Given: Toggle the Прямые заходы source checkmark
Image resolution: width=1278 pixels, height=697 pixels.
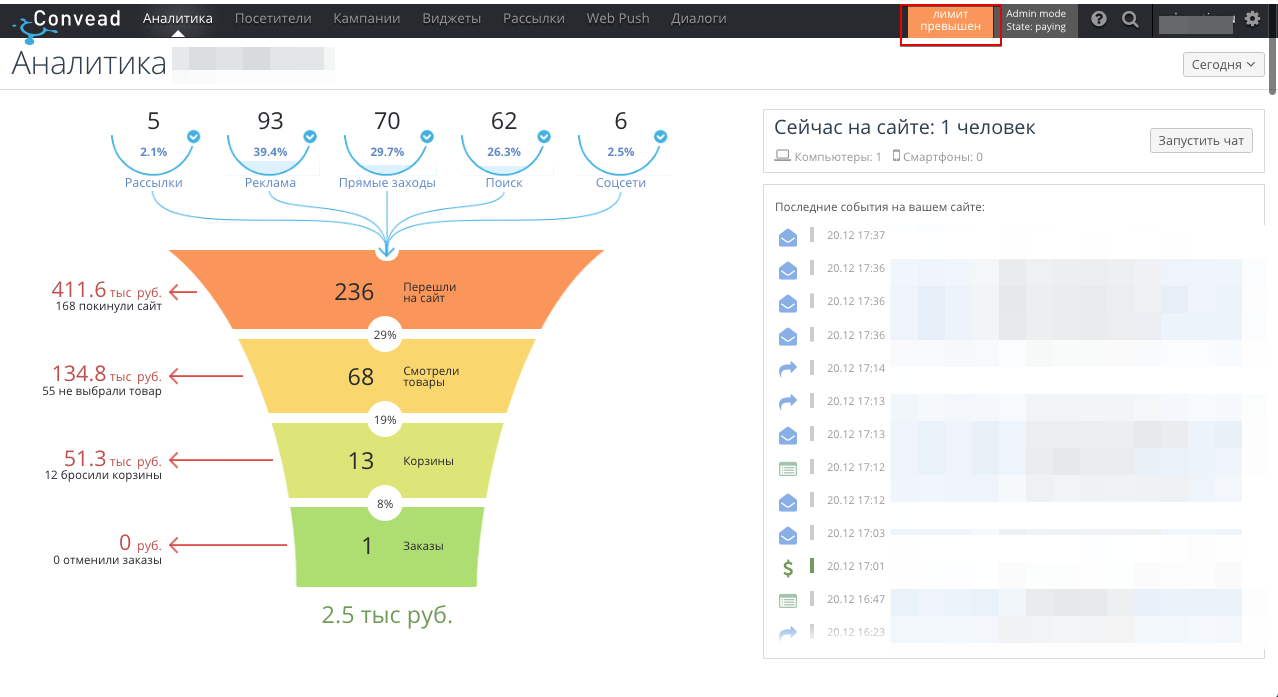Looking at the screenshot, I should coord(427,136).
